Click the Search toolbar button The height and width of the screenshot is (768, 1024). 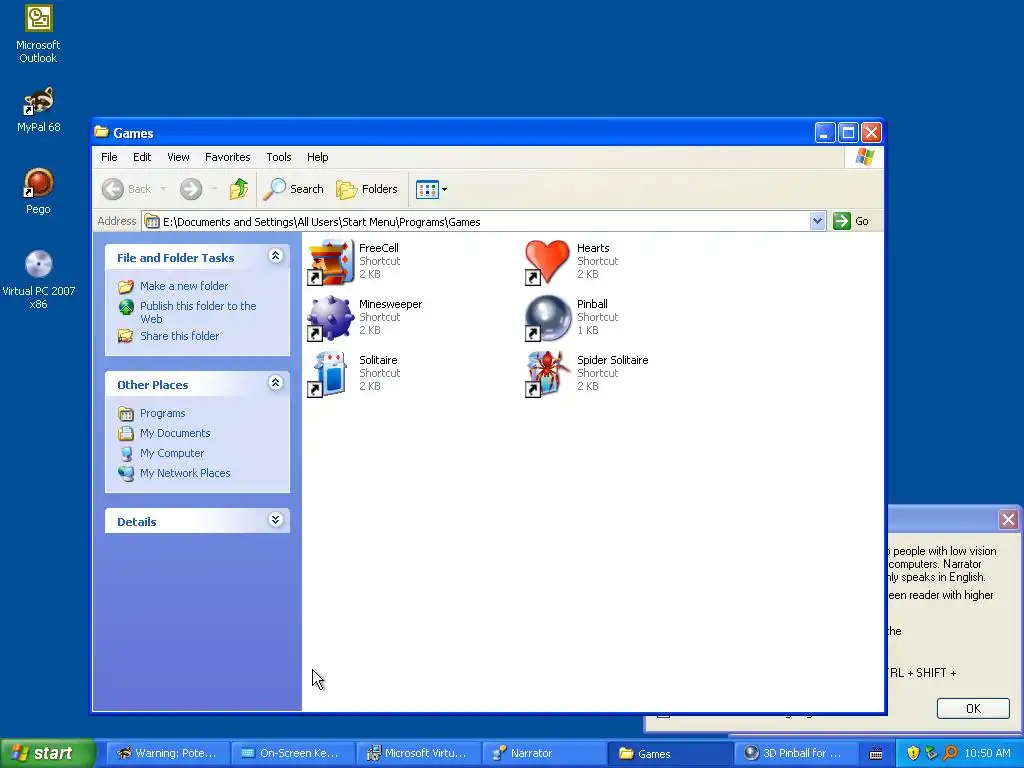click(x=293, y=189)
